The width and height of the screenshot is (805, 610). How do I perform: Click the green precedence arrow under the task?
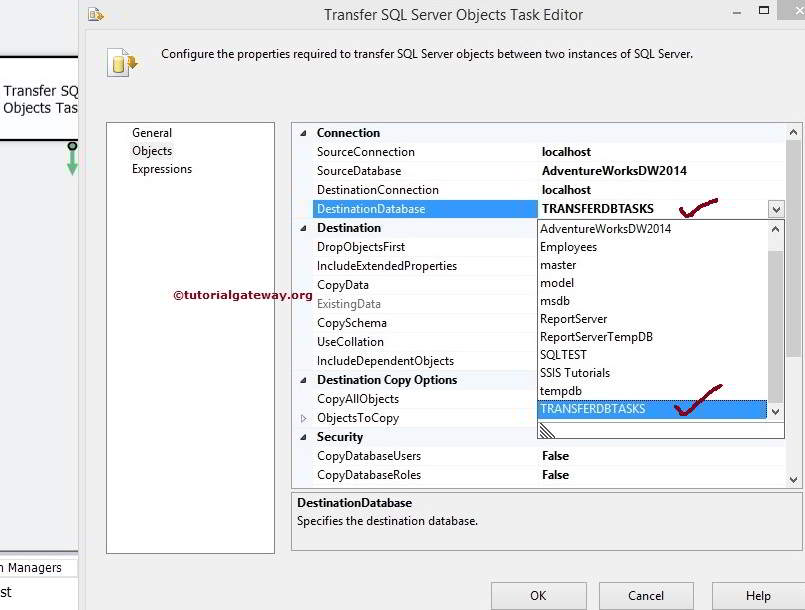(72, 159)
